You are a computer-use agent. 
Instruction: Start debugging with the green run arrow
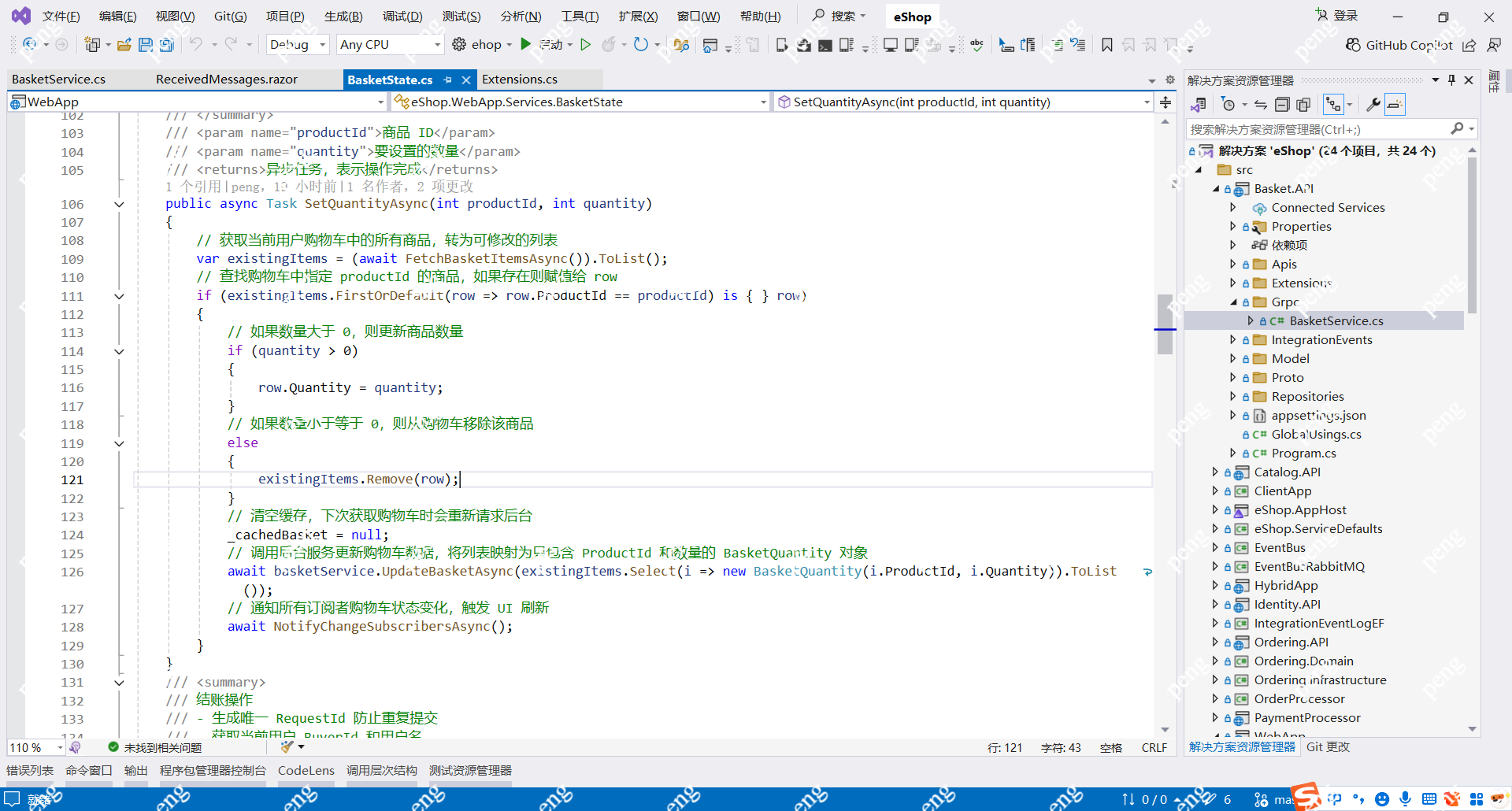(x=525, y=44)
